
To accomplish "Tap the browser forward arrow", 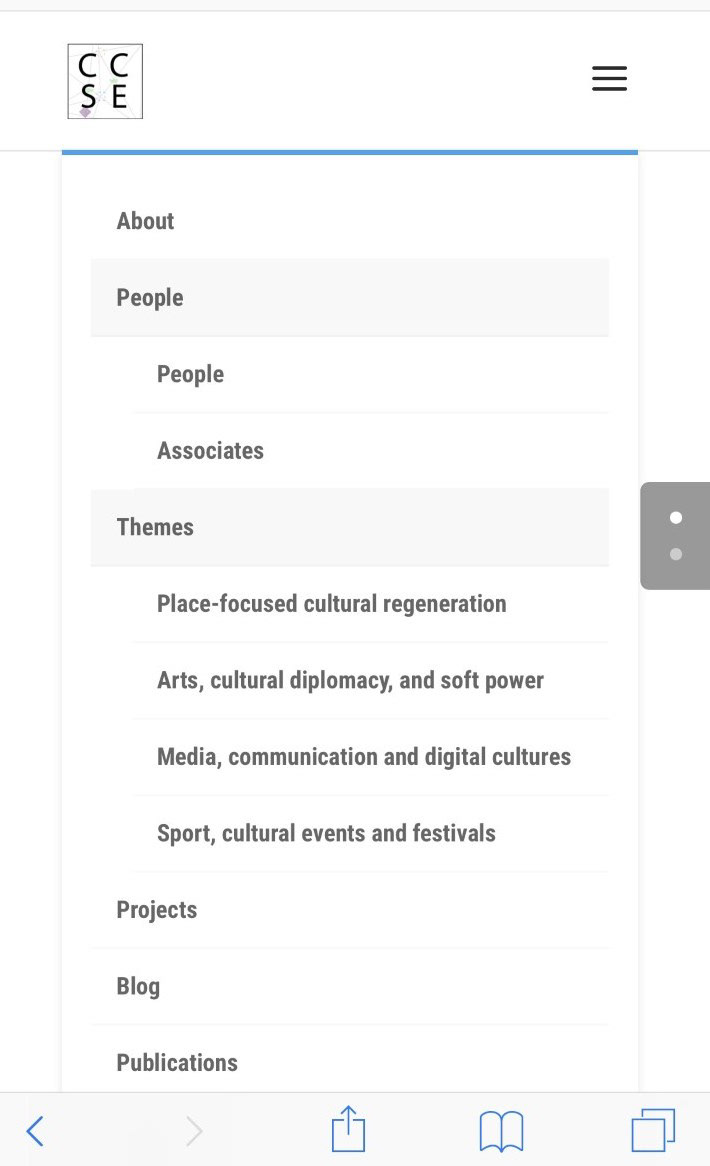I will 194,1131.
